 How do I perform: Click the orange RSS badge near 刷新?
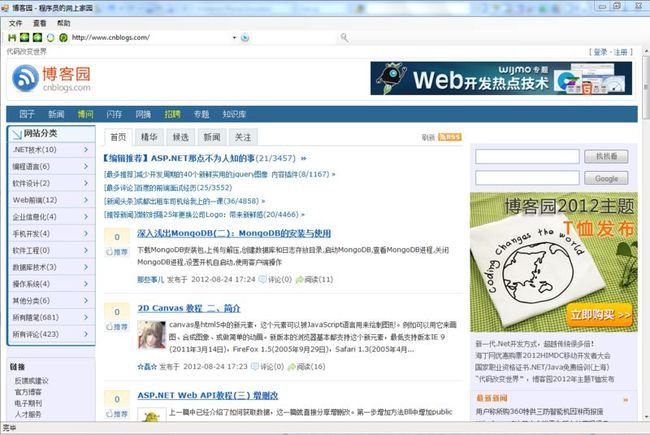click(450, 137)
